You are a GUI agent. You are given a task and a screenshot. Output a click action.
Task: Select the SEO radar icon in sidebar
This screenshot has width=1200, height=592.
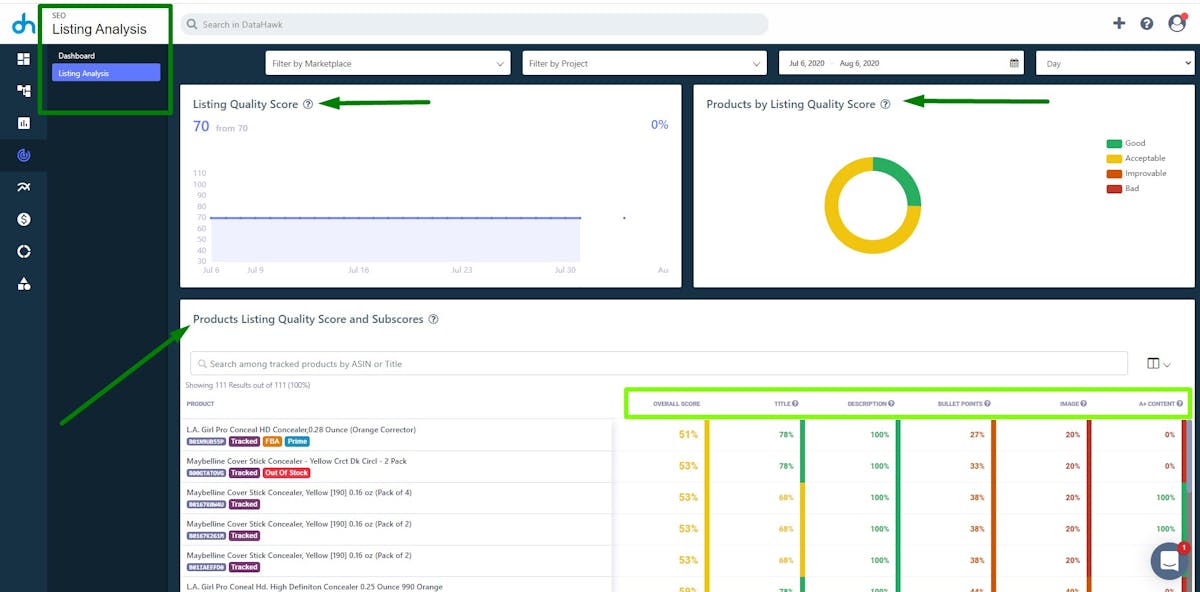[23, 155]
